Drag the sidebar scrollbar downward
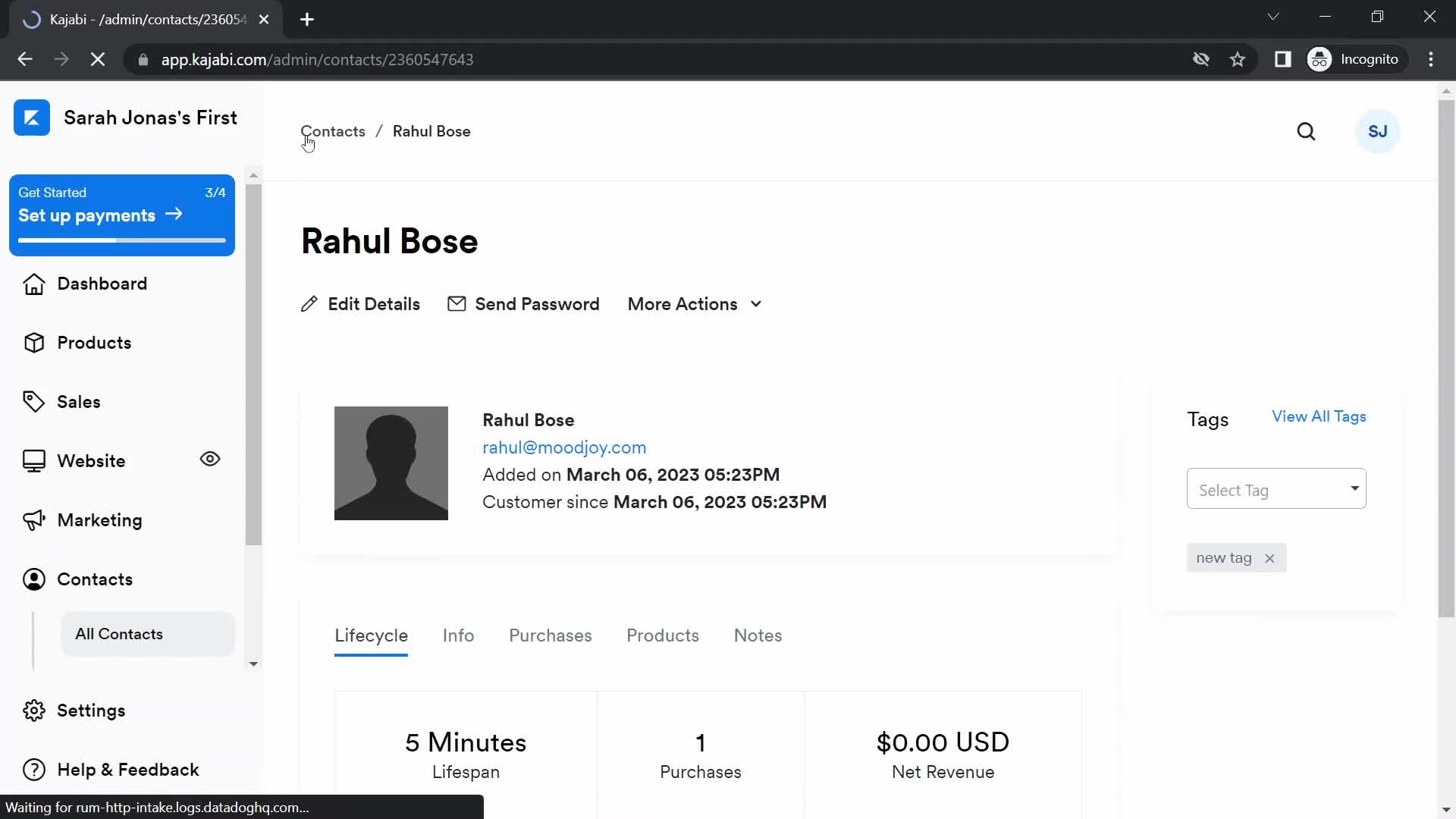The width and height of the screenshot is (1456, 819). point(253,662)
